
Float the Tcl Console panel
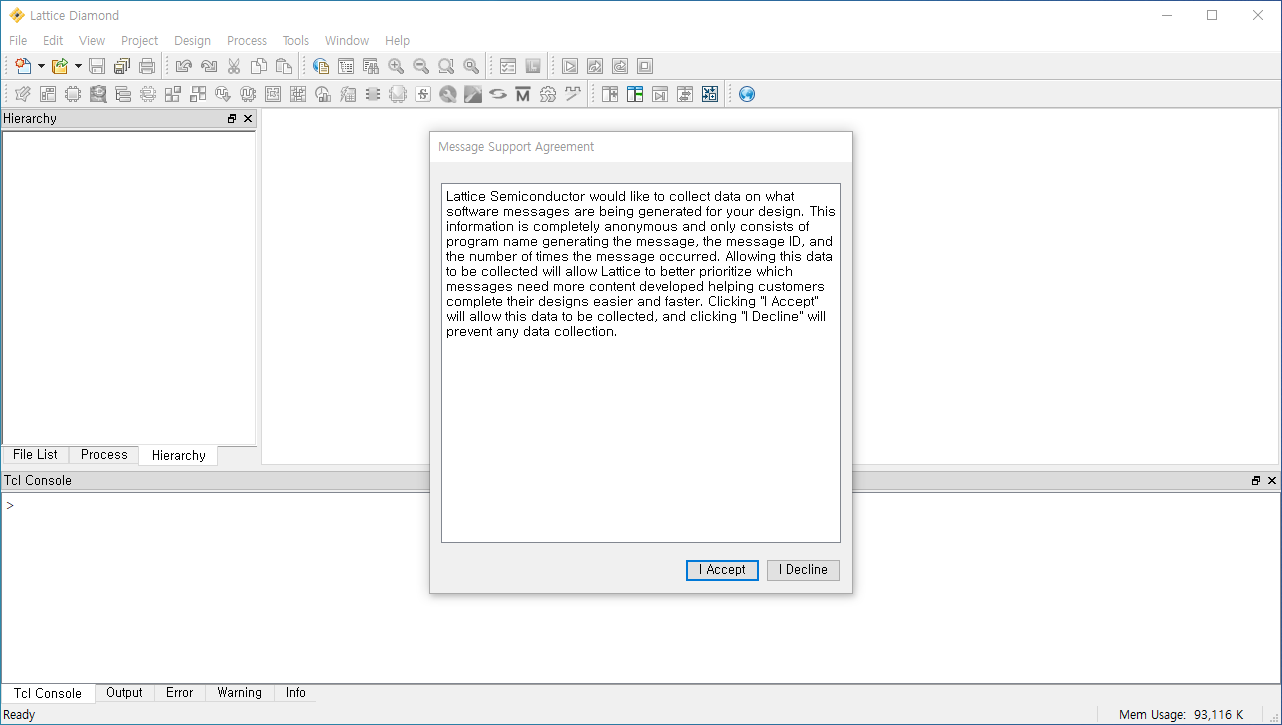click(1256, 481)
